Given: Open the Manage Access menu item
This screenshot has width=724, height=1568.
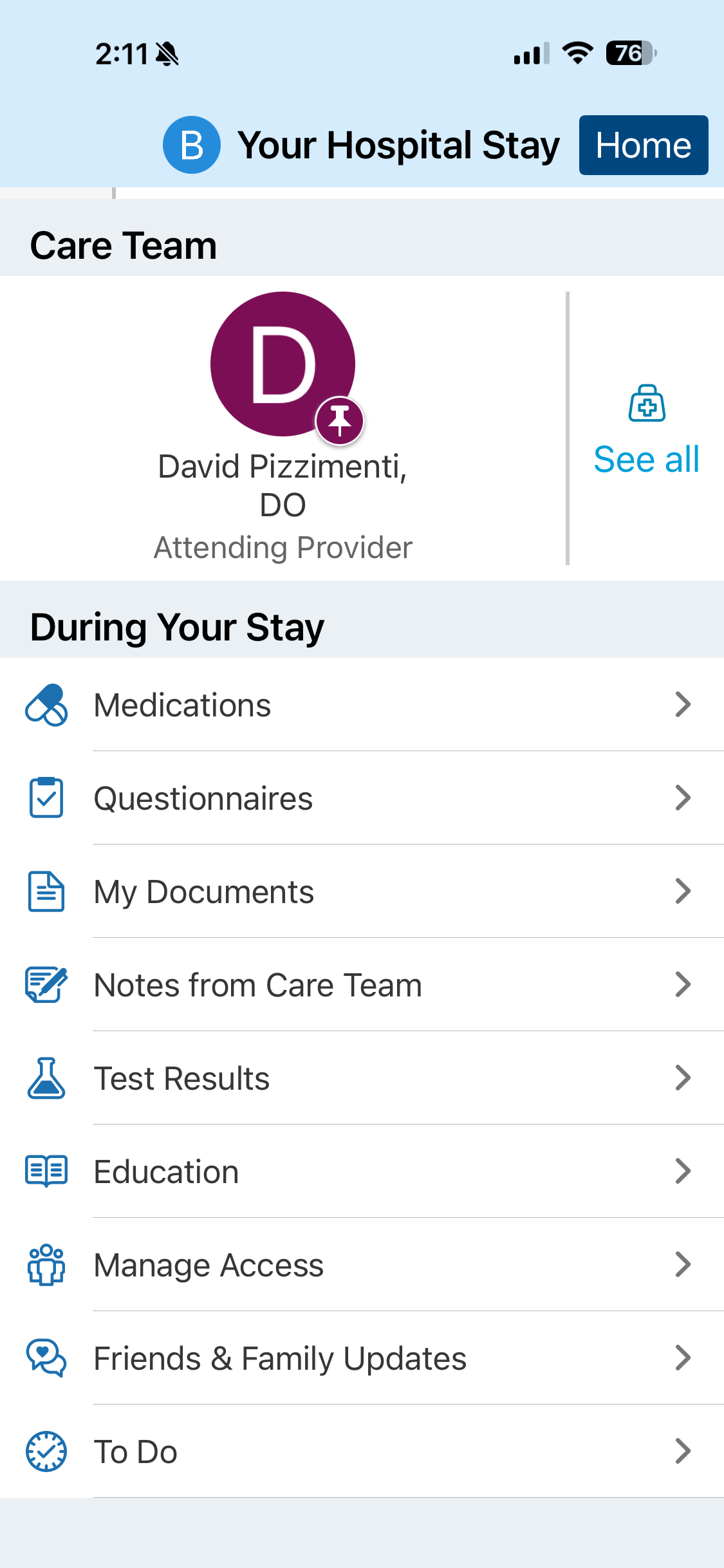Looking at the screenshot, I should [209, 1265].
